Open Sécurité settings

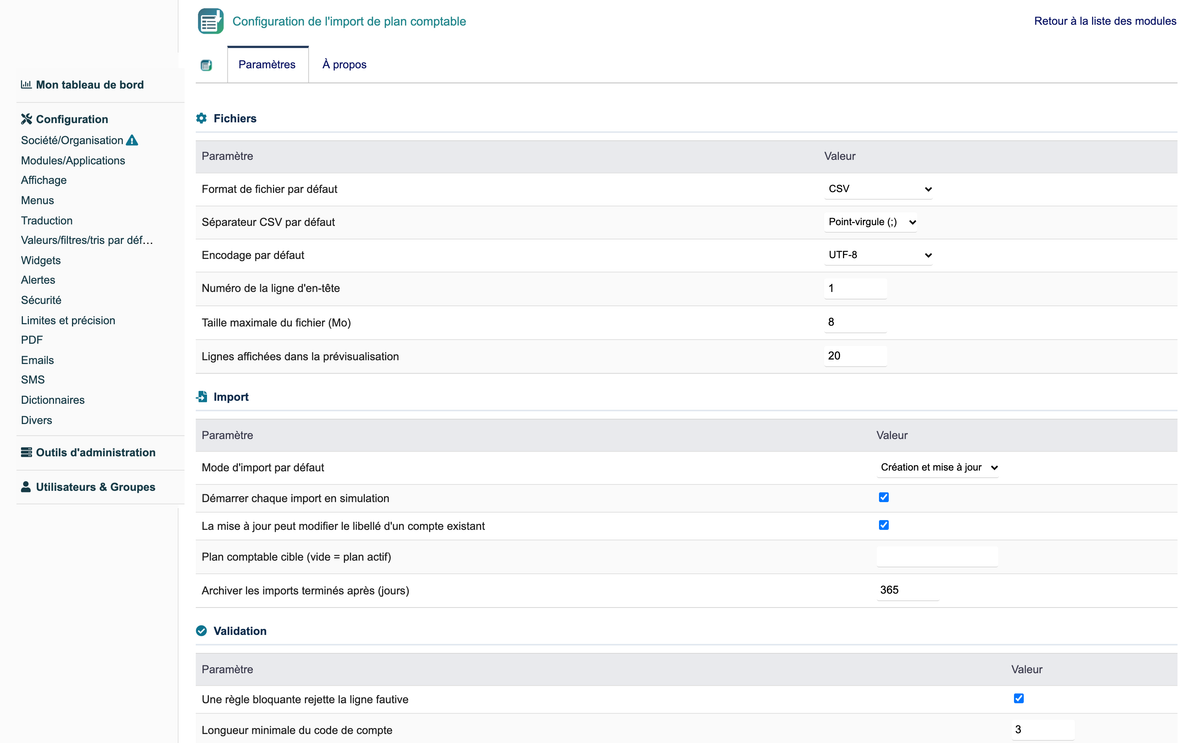(x=41, y=300)
